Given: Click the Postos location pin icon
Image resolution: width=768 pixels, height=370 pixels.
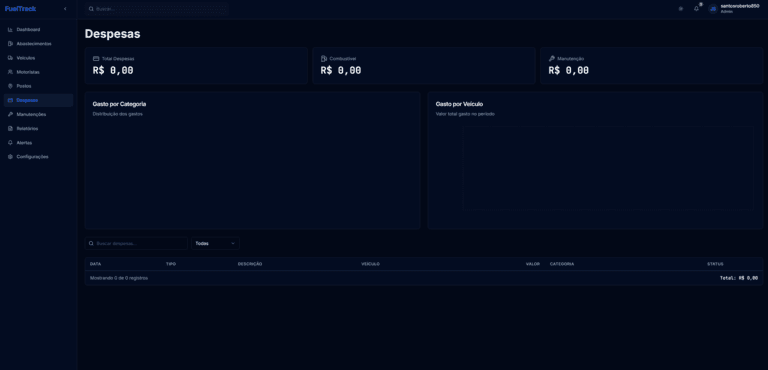Looking at the screenshot, I should click(x=10, y=86).
